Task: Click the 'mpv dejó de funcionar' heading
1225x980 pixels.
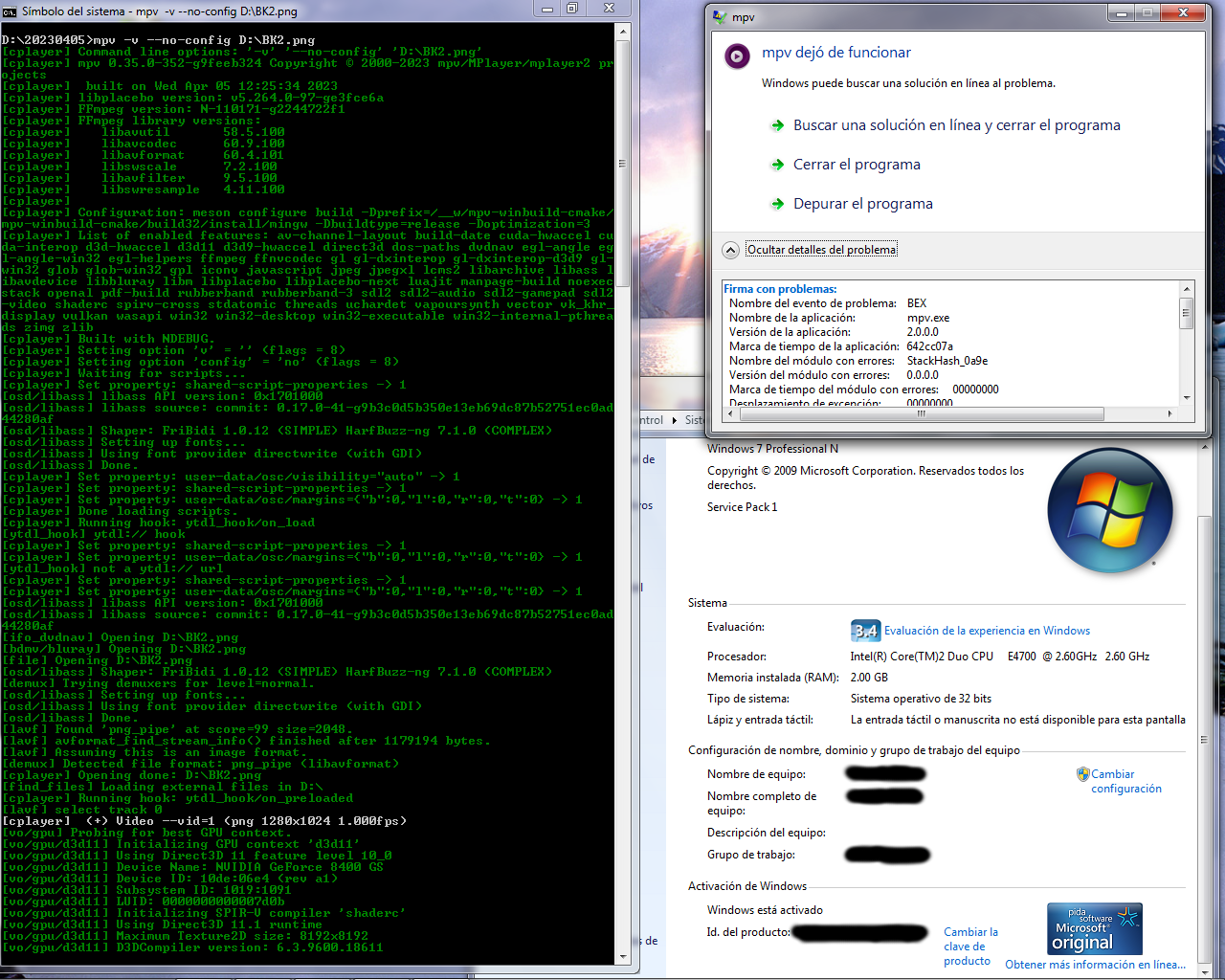Action: point(836,53)
